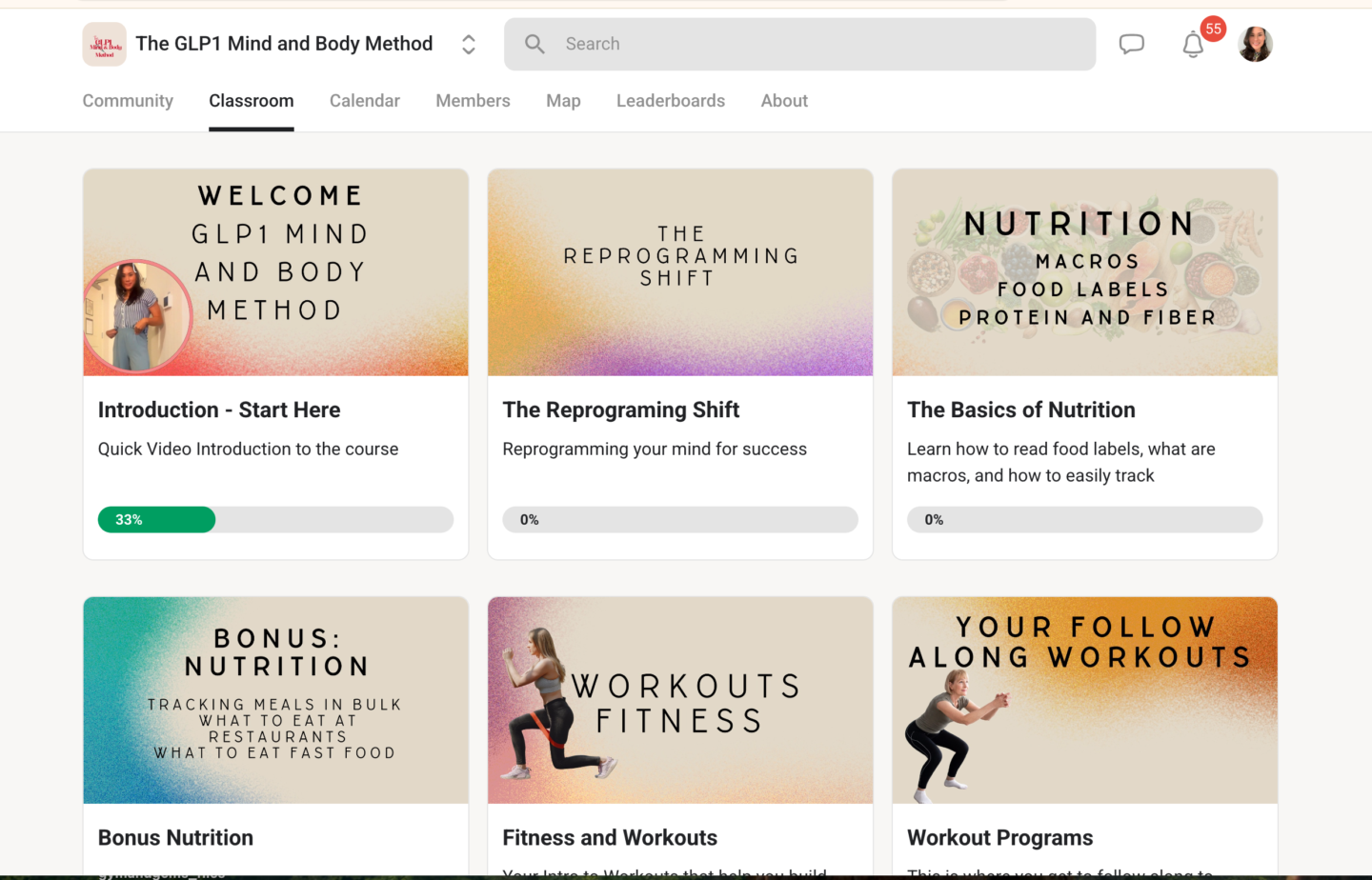Switch to the Community tab

[x=127, y=100]
